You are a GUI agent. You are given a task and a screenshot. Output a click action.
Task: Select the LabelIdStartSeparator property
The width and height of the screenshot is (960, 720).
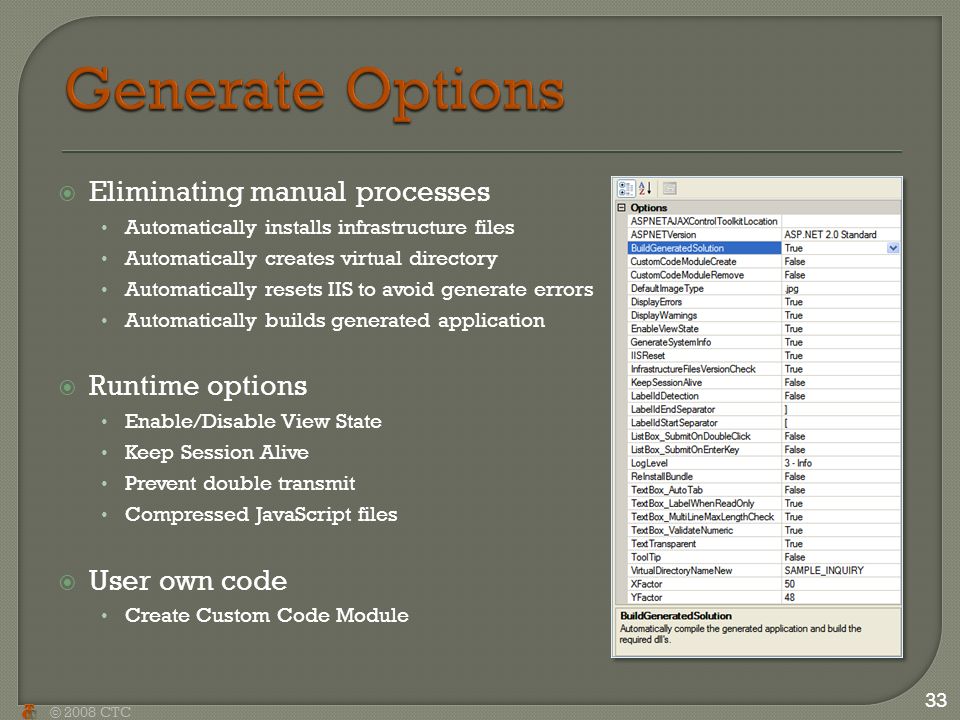pos(704,423)
